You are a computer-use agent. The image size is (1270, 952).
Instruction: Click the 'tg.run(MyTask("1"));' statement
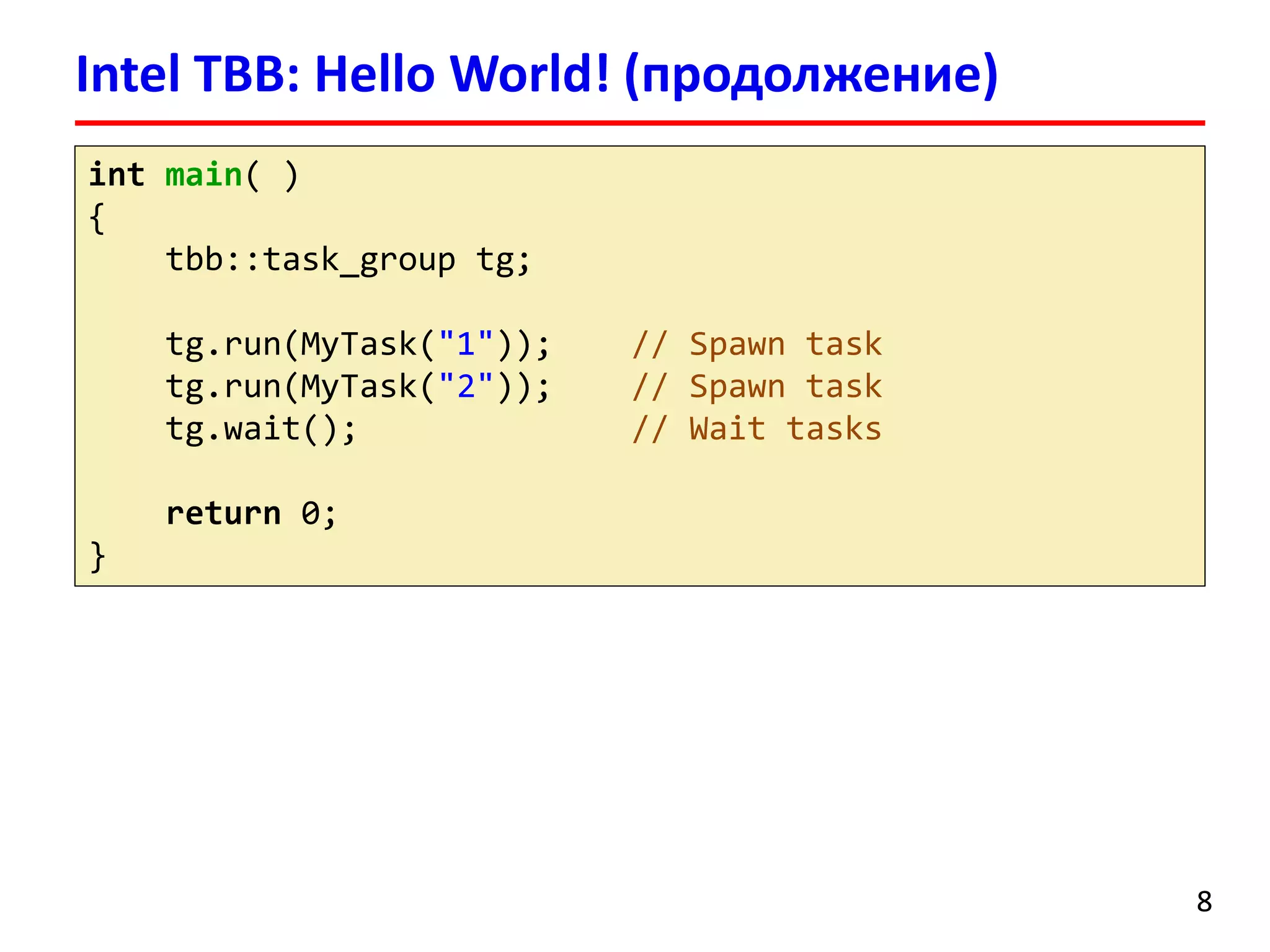tap(358, 345)
